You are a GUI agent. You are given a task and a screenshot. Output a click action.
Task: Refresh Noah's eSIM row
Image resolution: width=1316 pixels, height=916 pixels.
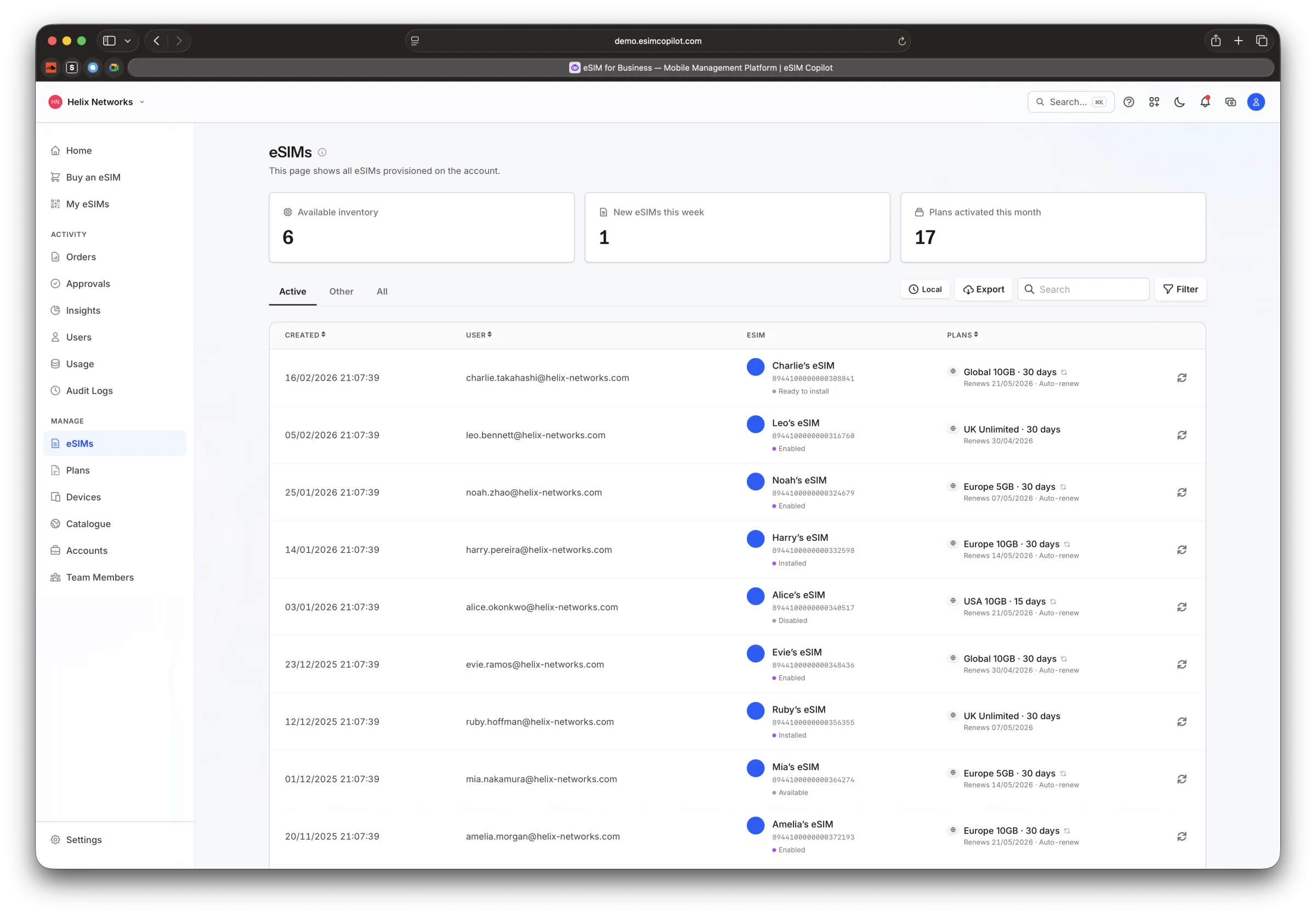(1182, 493)
